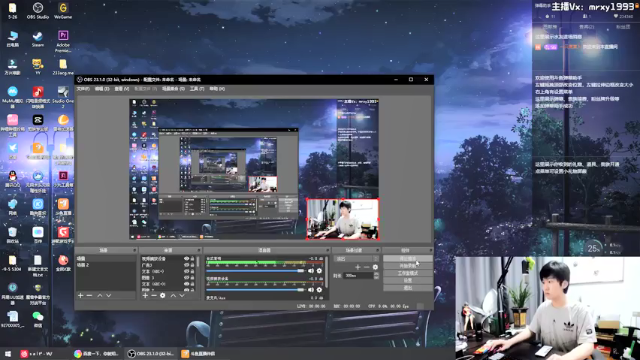
Task: Click the float icon on the Sources panel header
Action: [199, 250]
